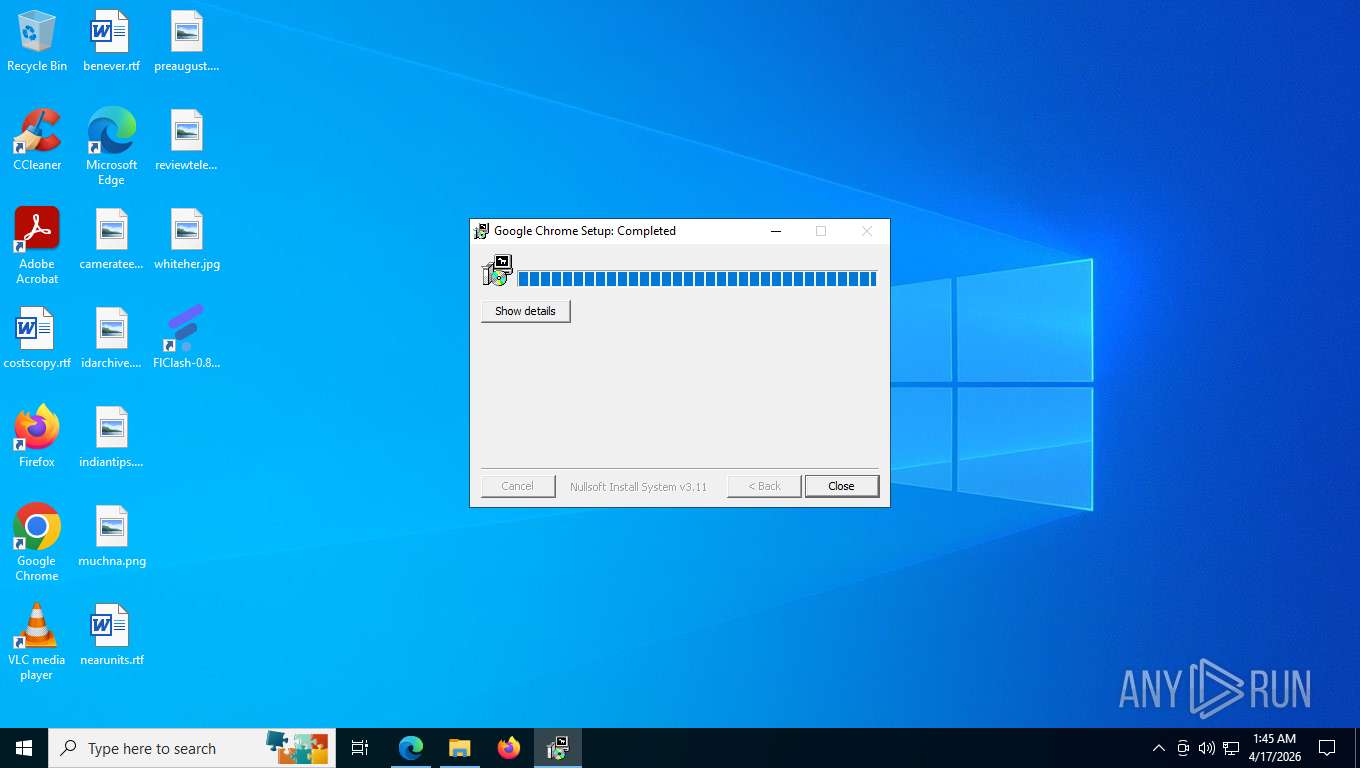This screenshot has height=768, width=1360.
Task: Open benever.rtf document icon
Action: [x=111, y=42]
